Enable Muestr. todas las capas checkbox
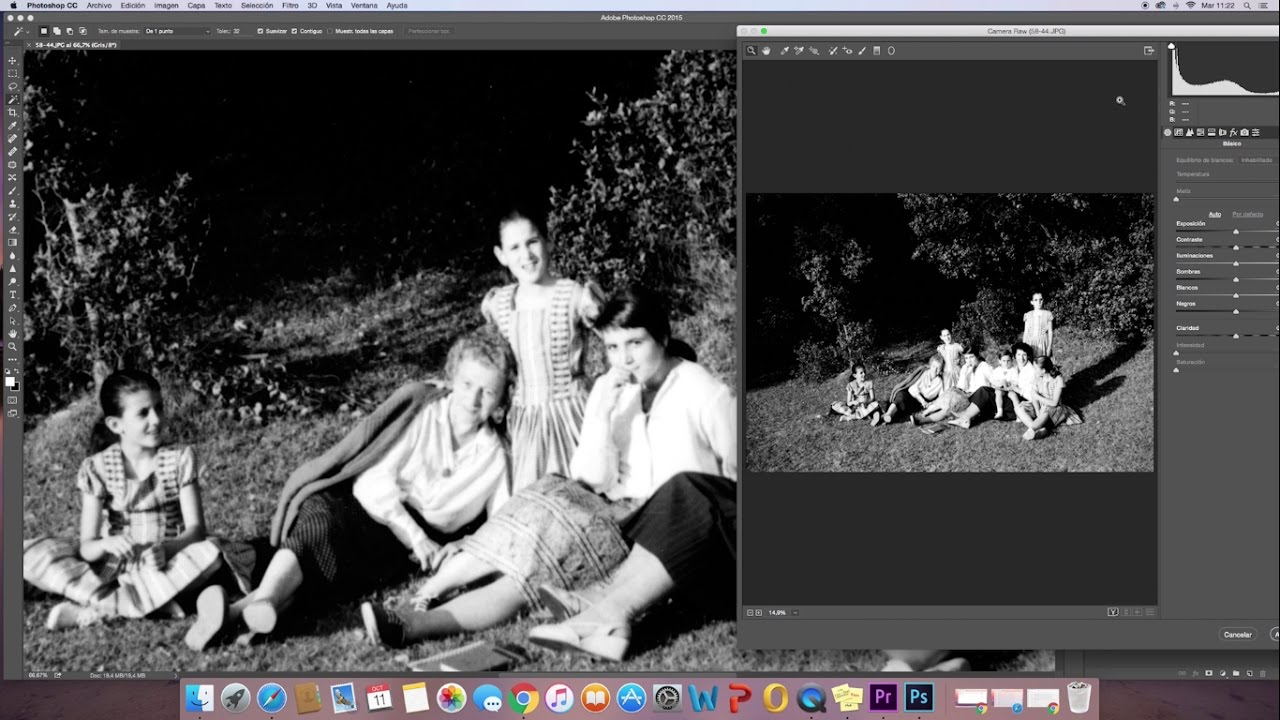This screenshot has height=720, width=1280. [330, 31]
